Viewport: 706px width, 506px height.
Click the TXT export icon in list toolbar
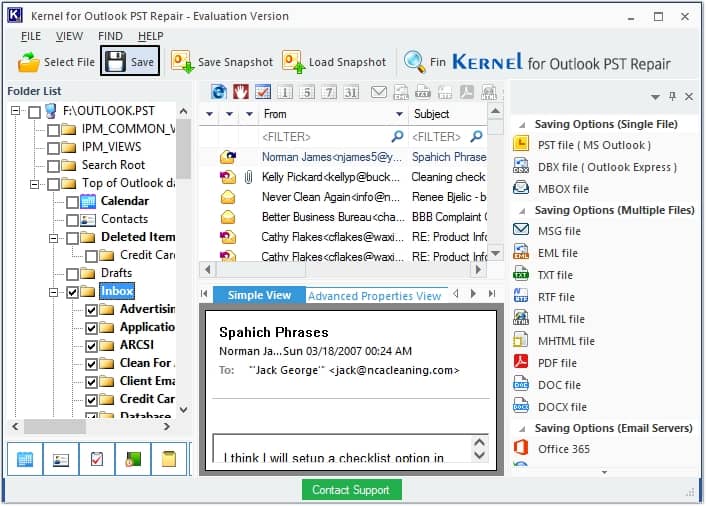coord(422,92)
